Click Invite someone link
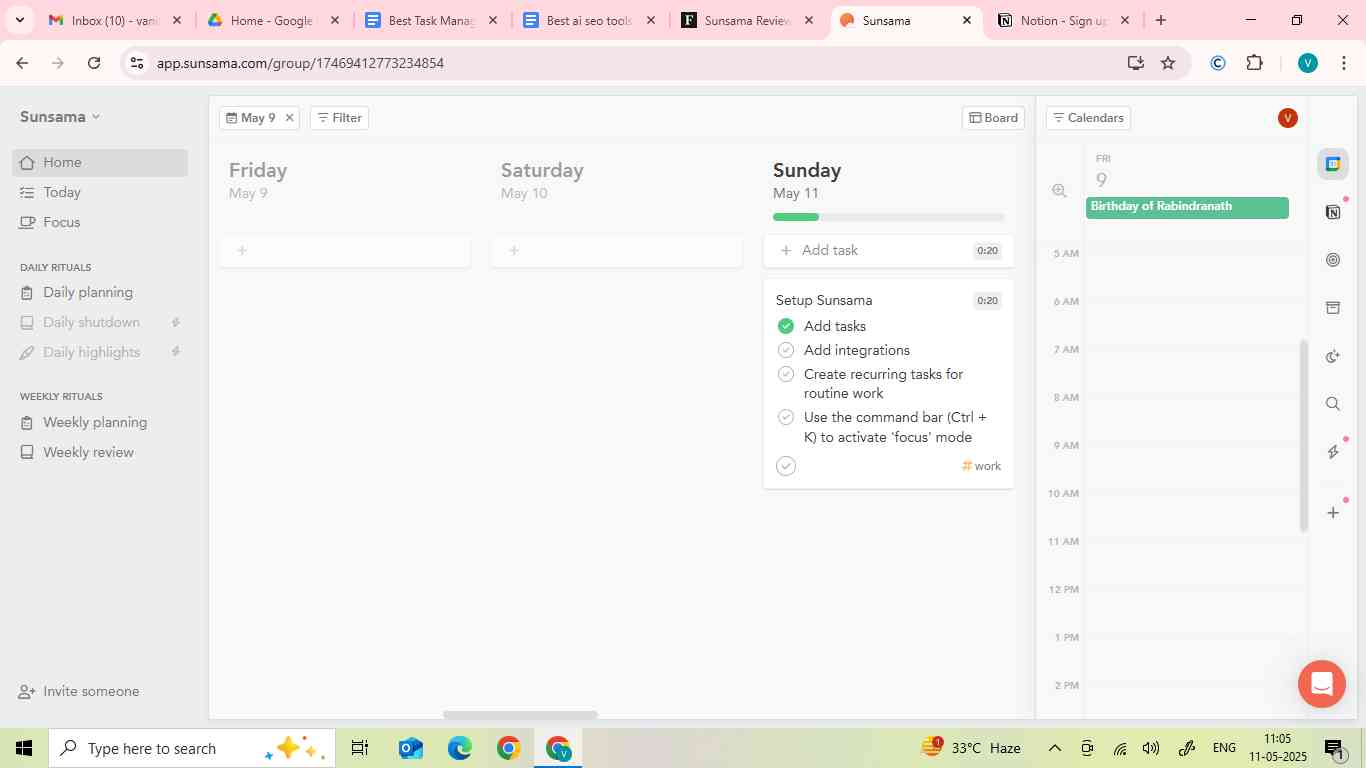The height and width of the screenshot is (768, 1366). (x=91, y=691)
